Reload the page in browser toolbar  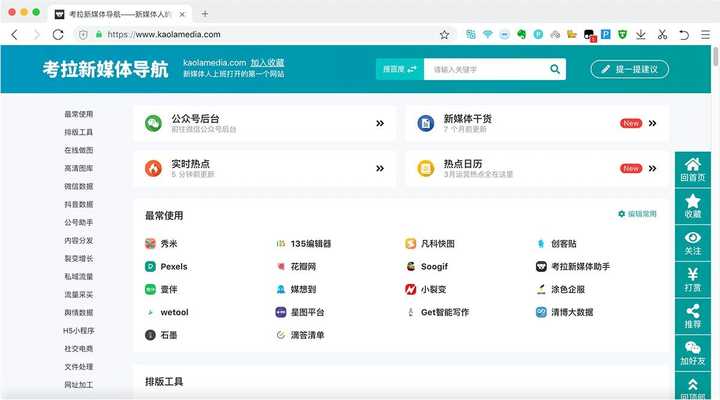(x=58, y=34)
